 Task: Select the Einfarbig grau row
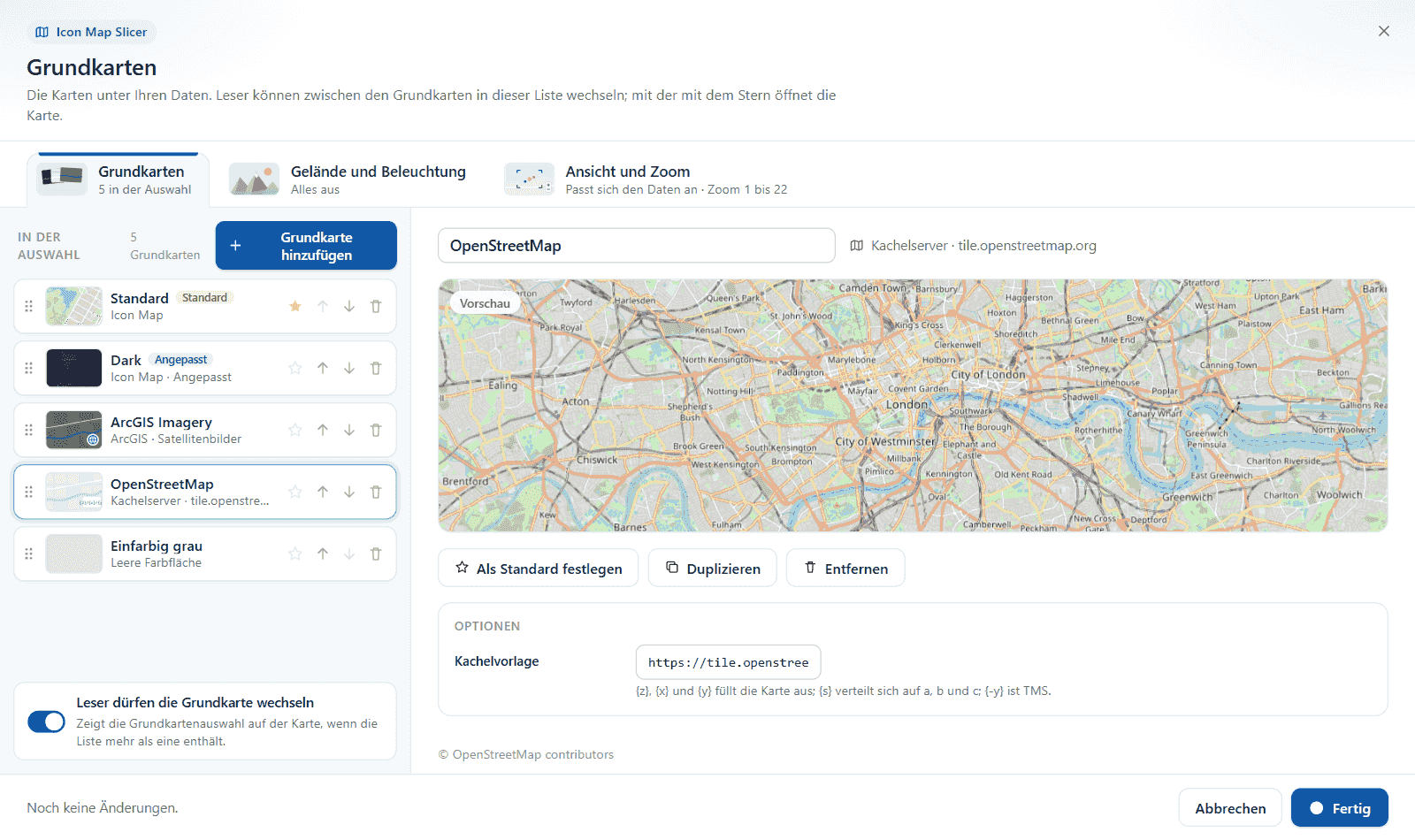205,554
